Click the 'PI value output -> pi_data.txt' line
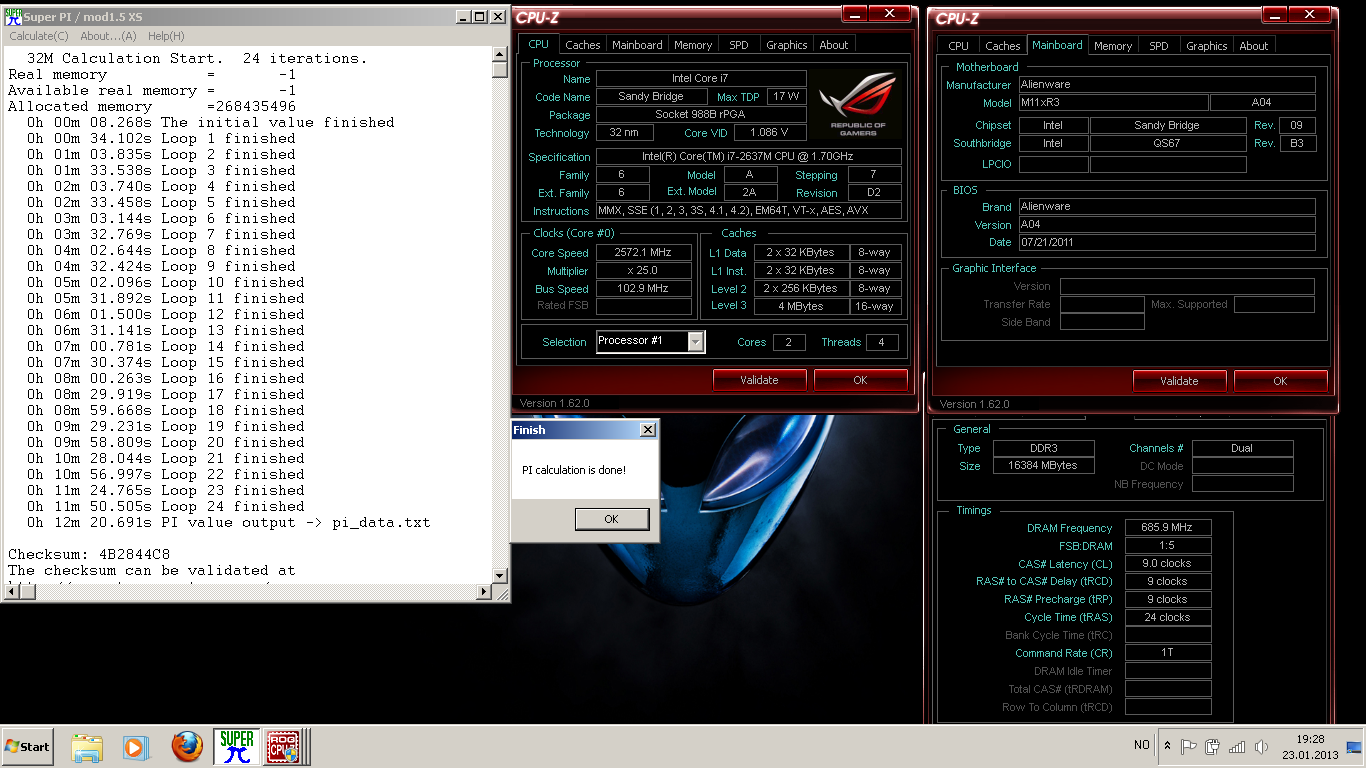 tap(228, 522)
